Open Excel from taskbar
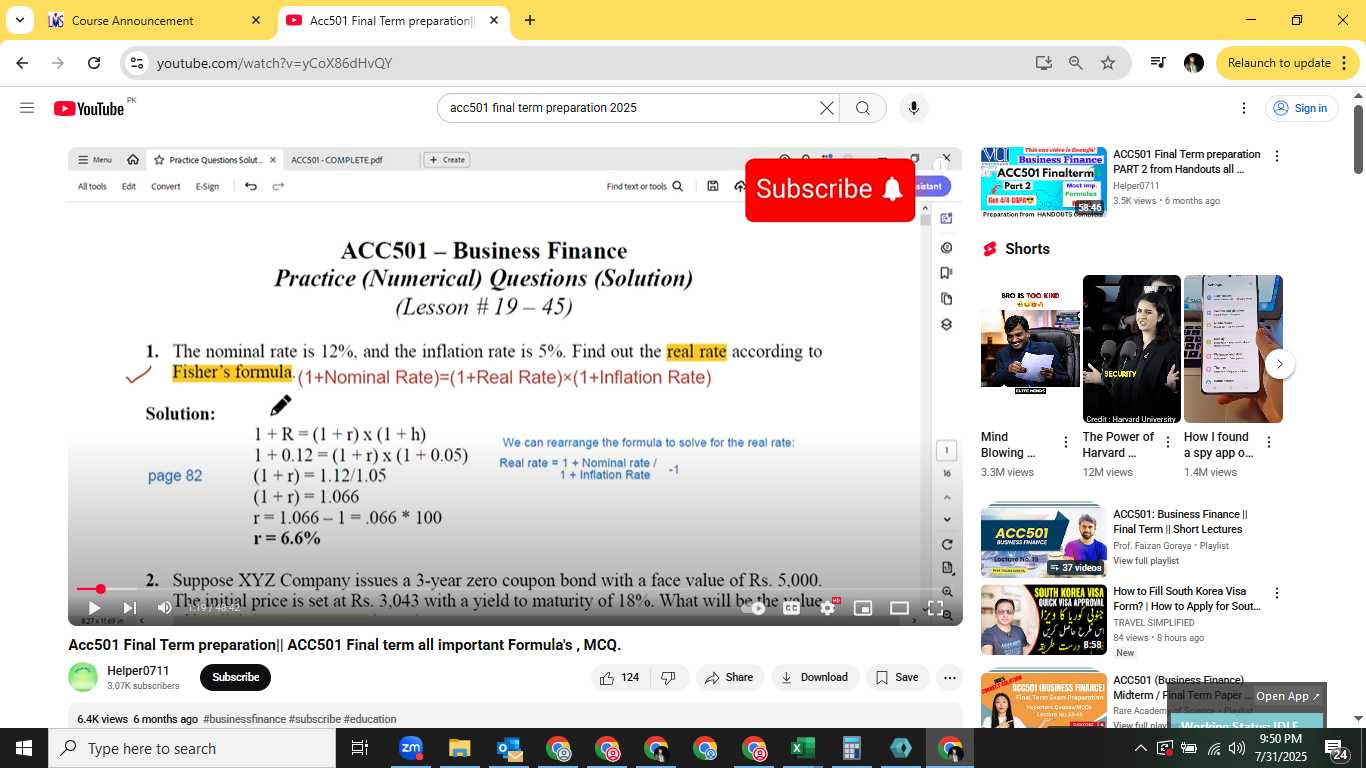 (x=803, y=748)
